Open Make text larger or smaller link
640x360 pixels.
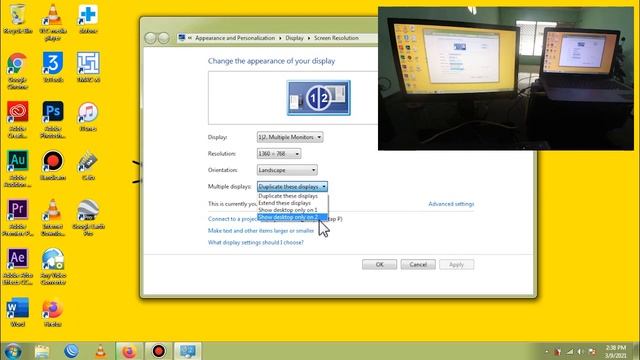(x=261, y=231)
